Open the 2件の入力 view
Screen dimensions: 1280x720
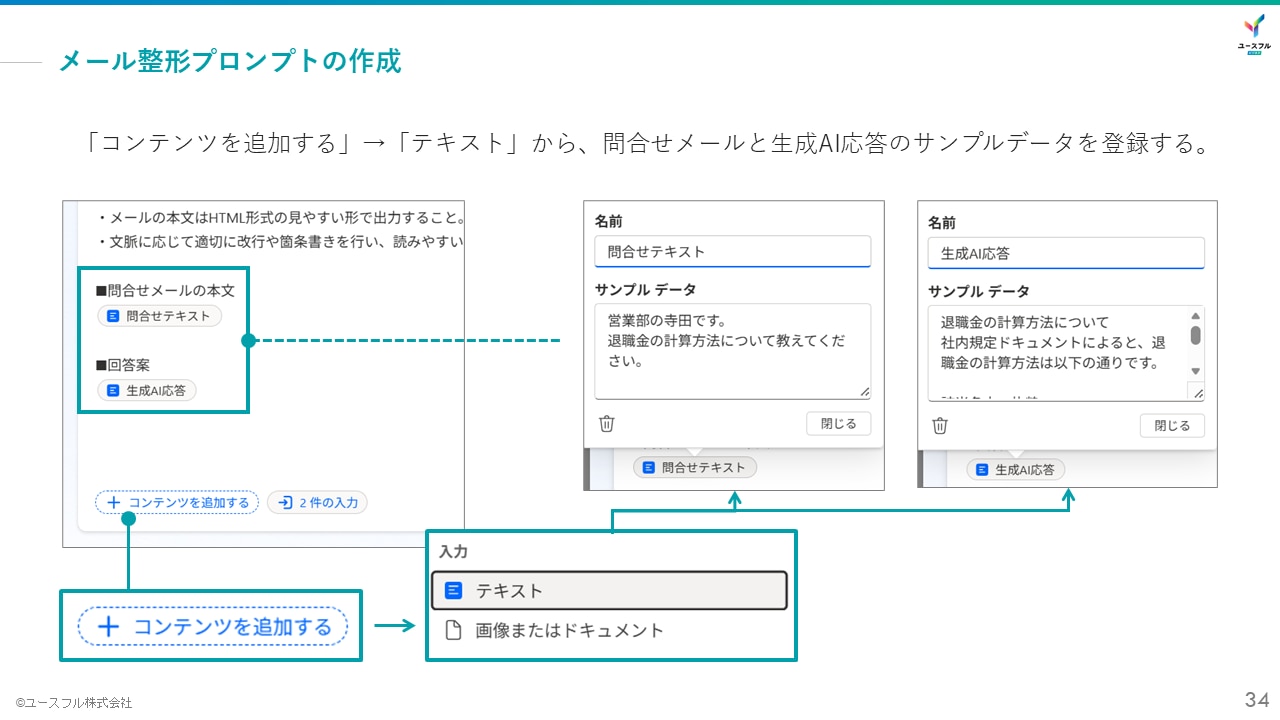(318, 502)
